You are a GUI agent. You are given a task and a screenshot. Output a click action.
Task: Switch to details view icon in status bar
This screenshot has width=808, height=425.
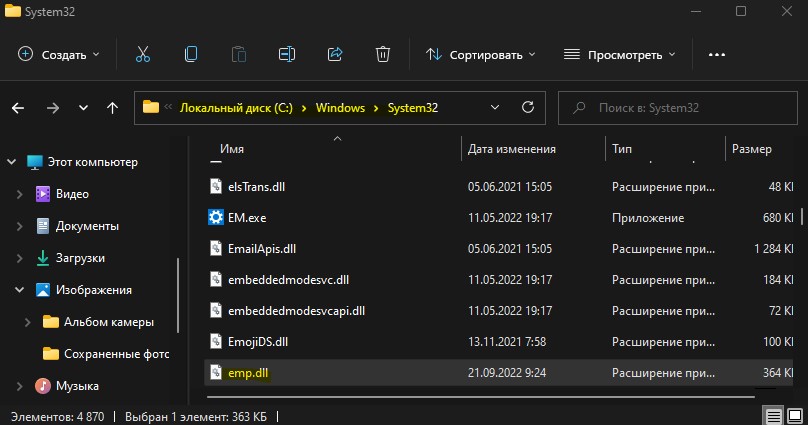773,415
